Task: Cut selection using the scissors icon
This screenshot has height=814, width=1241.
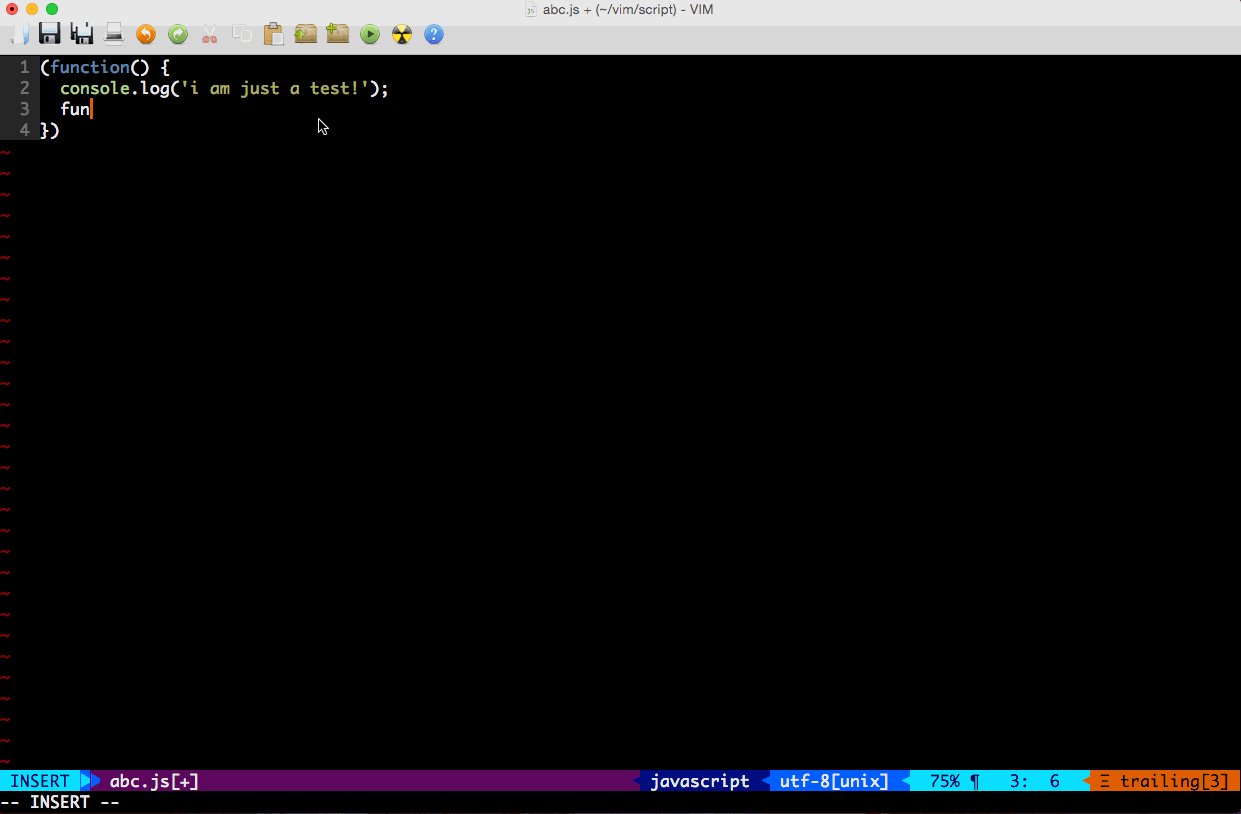Action: click(210, 35)
